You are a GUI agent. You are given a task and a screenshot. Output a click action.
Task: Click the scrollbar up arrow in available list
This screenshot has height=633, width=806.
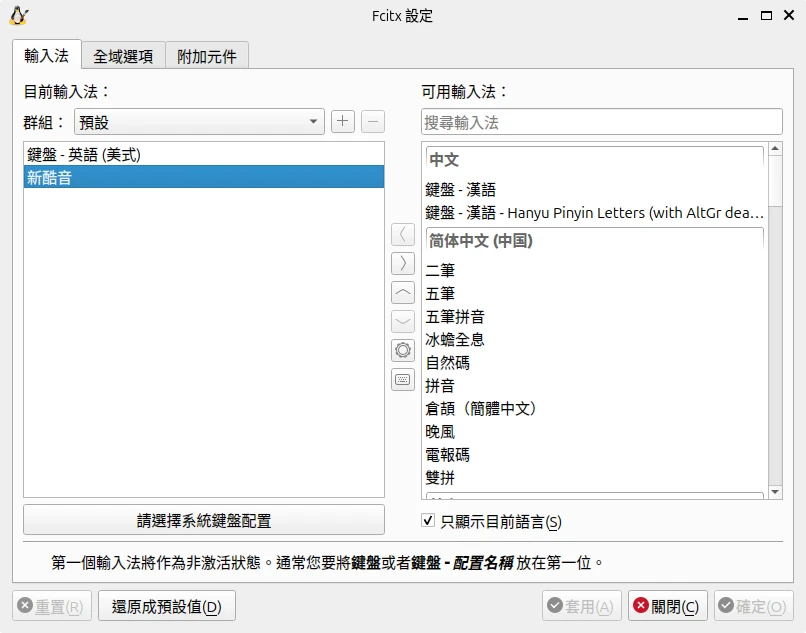(775, 149)
